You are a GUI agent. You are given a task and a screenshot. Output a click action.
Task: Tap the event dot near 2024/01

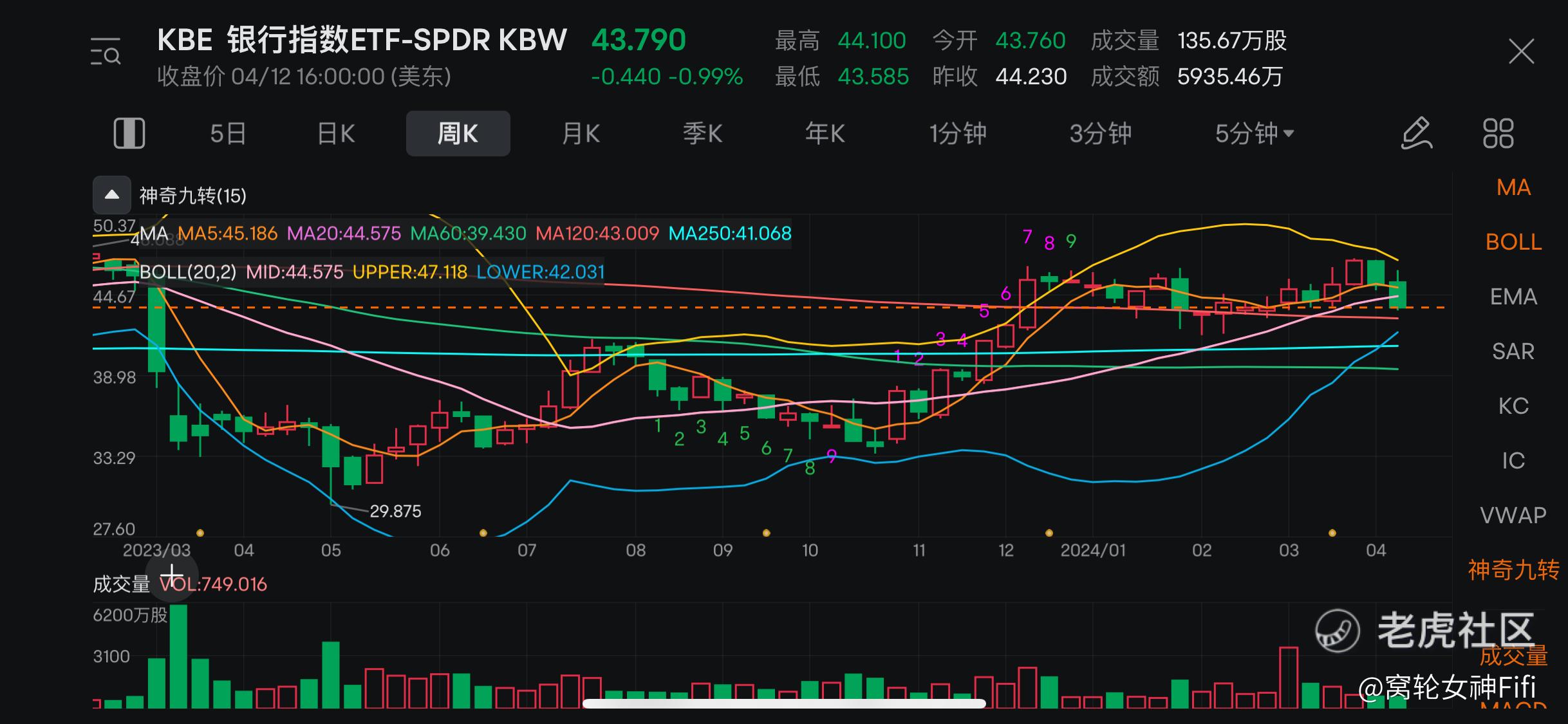(x=1049, y=533)
